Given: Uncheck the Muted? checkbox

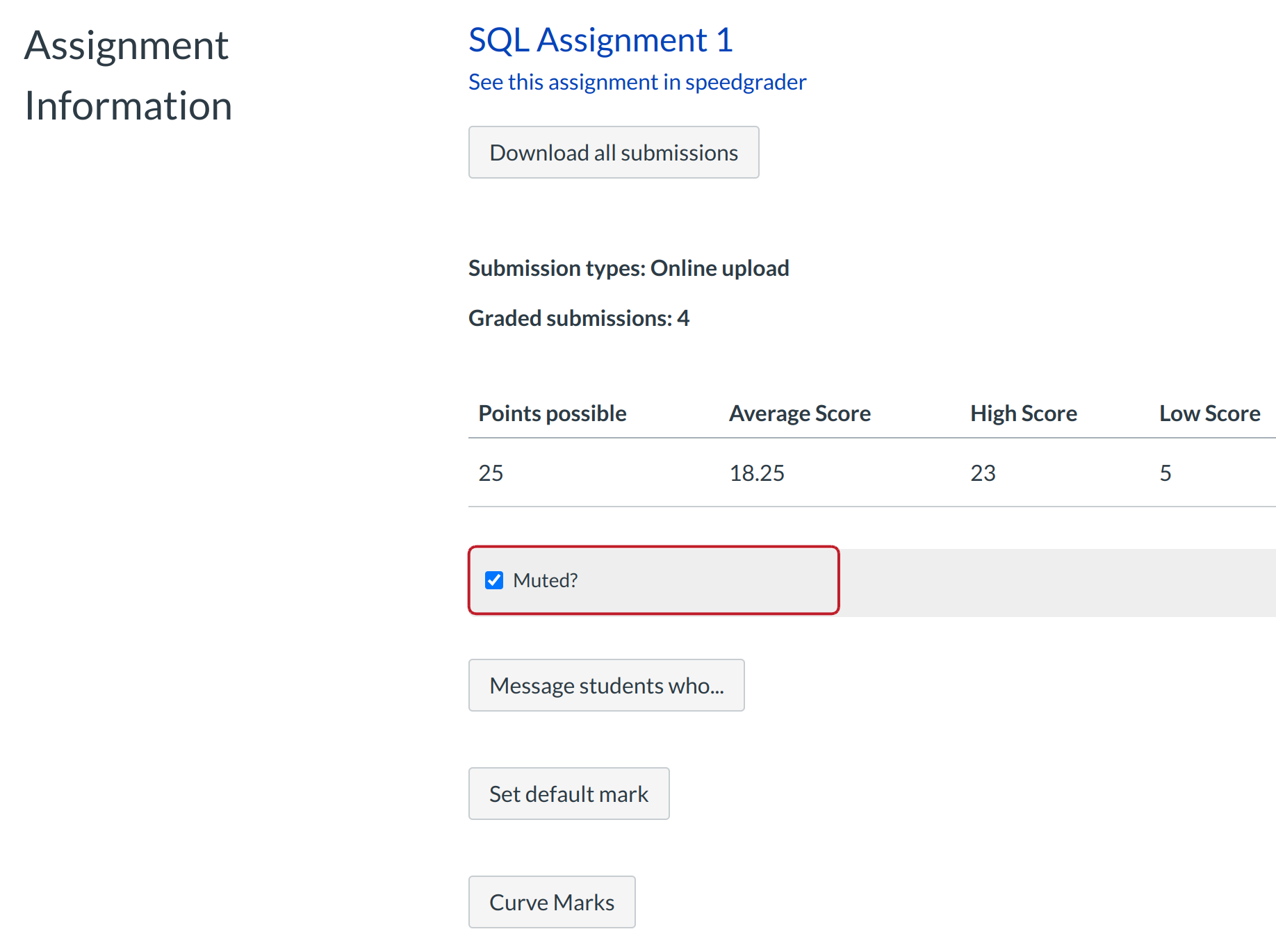Looking at the screenshot, I should point(494,580).
